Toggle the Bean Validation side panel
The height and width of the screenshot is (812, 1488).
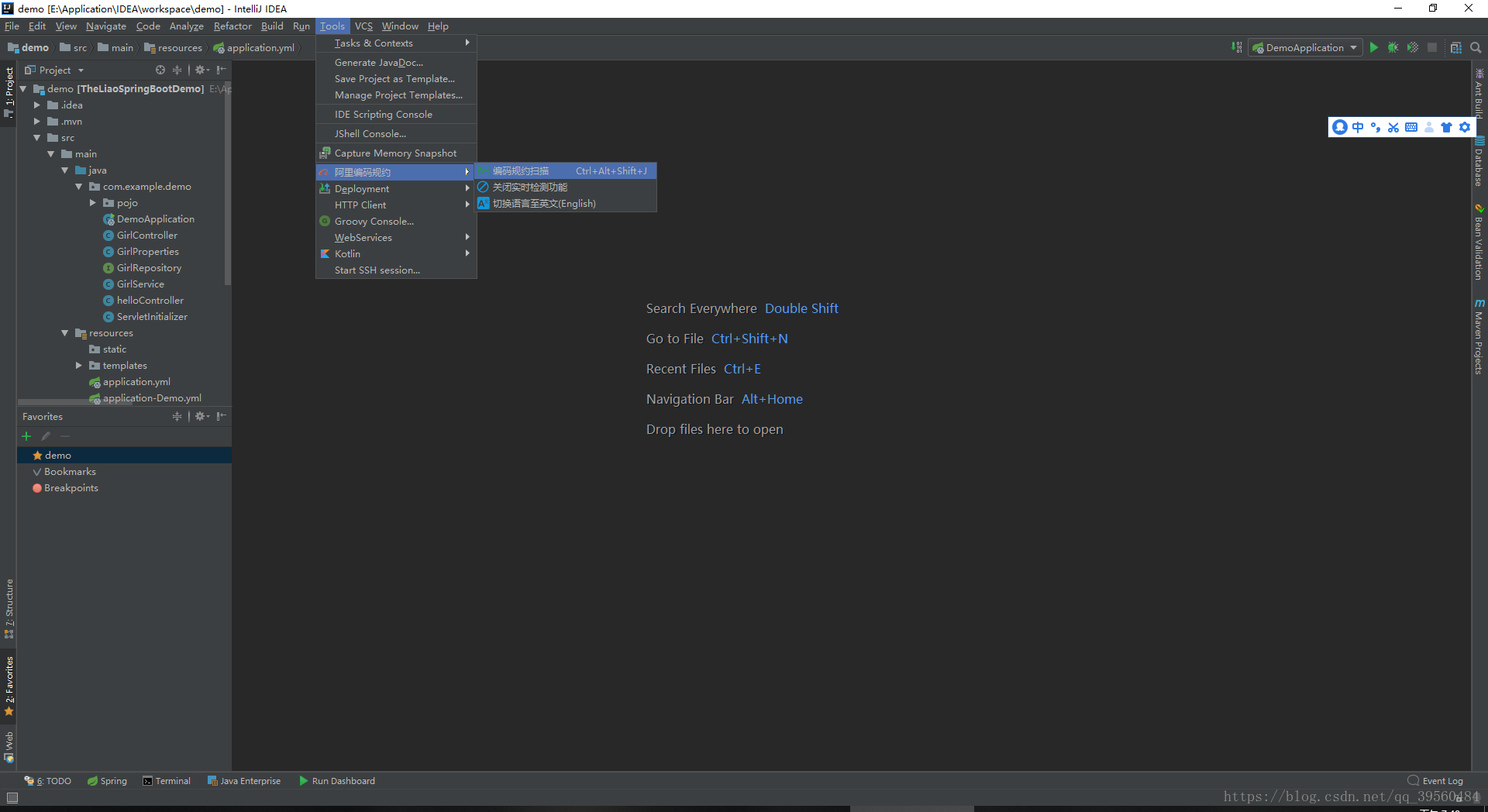[x=1479, y=242]
